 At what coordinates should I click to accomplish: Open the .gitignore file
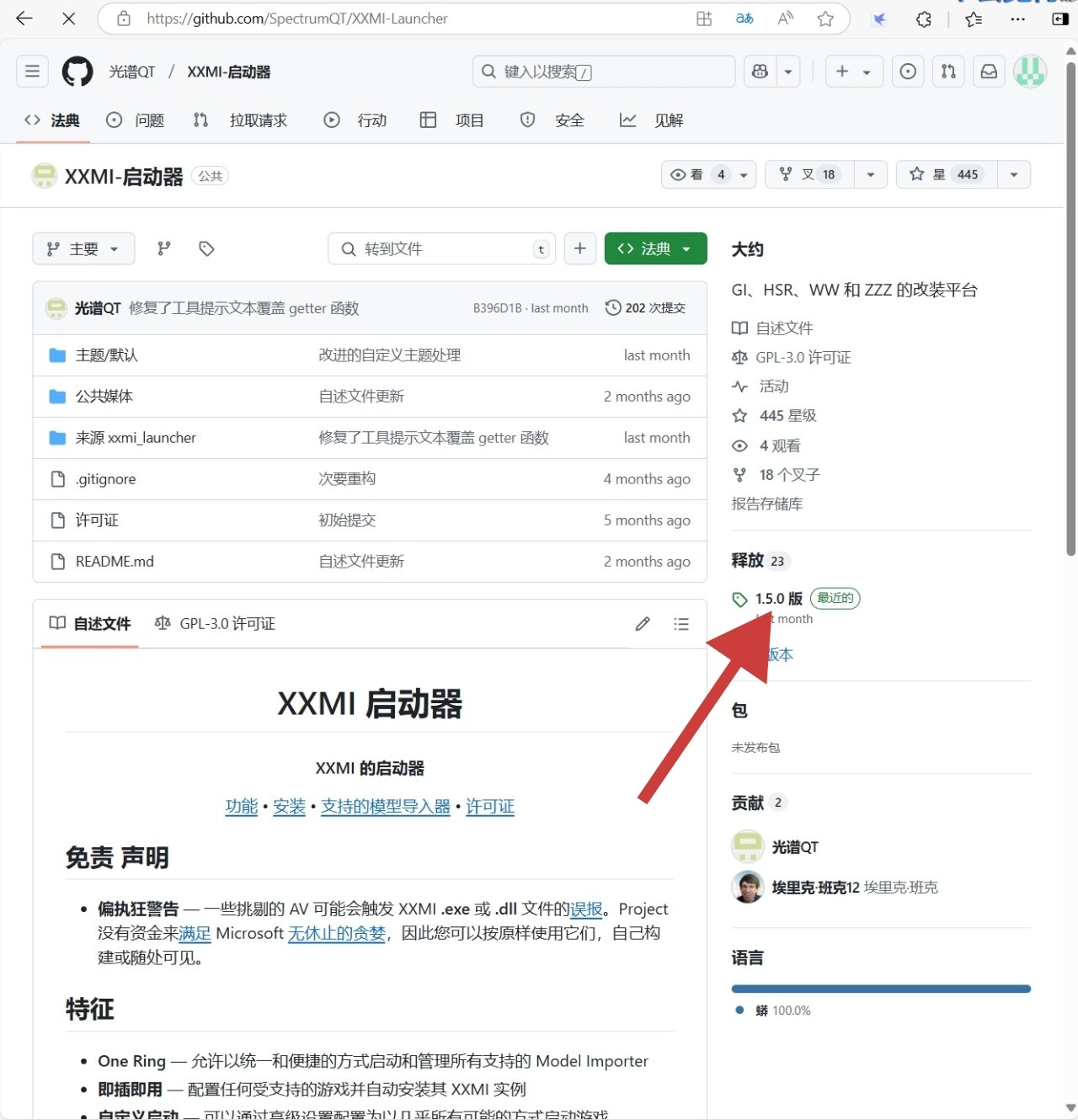click(105, 479)
